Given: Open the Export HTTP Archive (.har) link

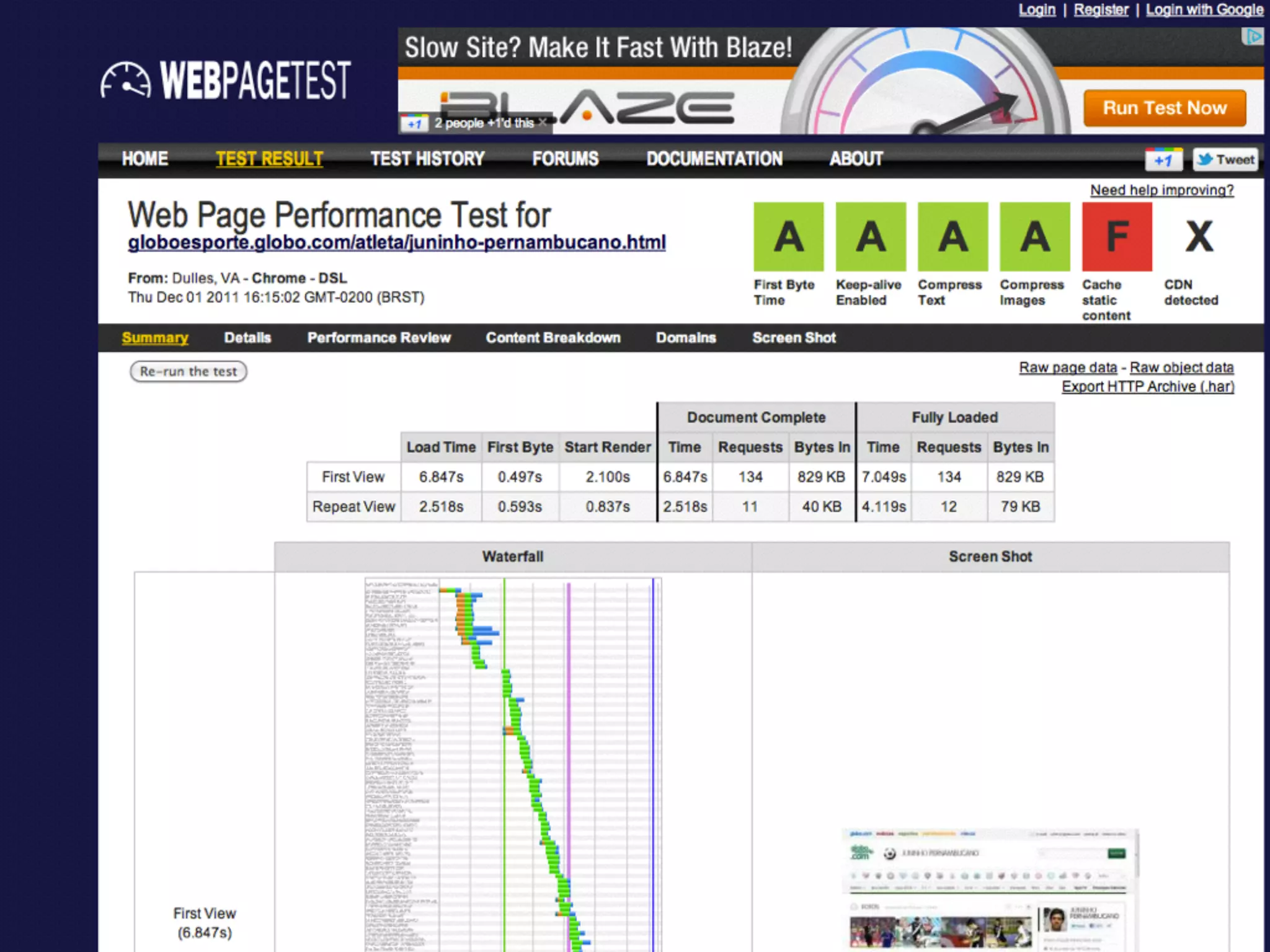Looking at the screenshot, I should tap(1147, 387).
